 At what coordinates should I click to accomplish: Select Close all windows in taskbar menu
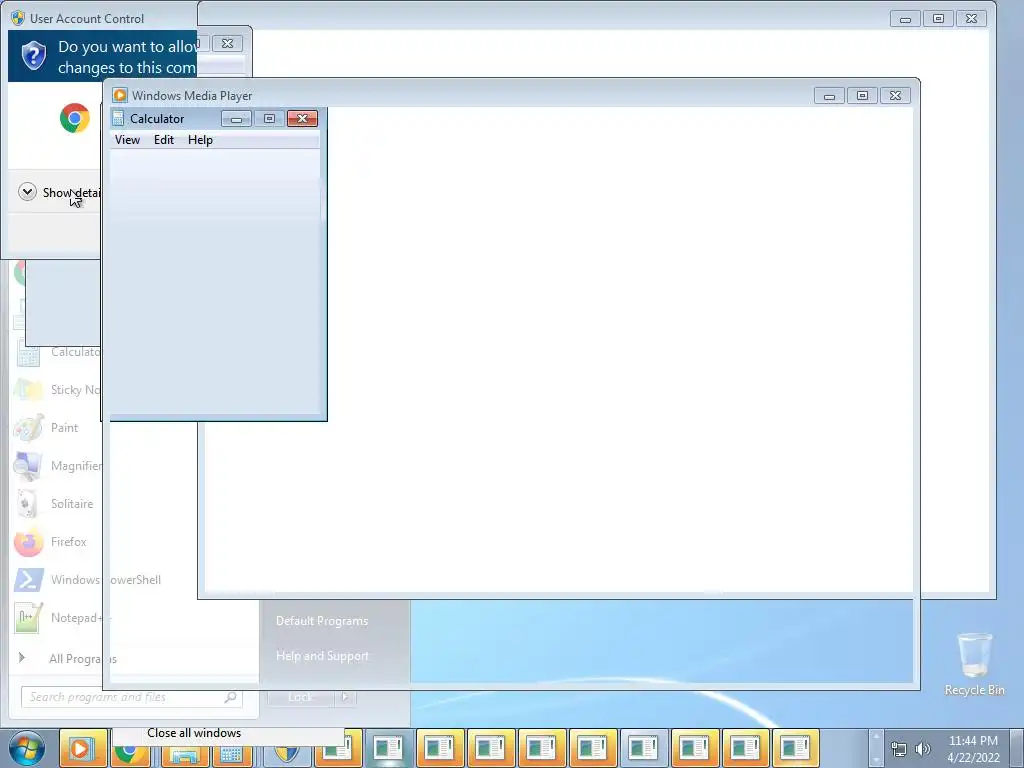tap(194, 733)
